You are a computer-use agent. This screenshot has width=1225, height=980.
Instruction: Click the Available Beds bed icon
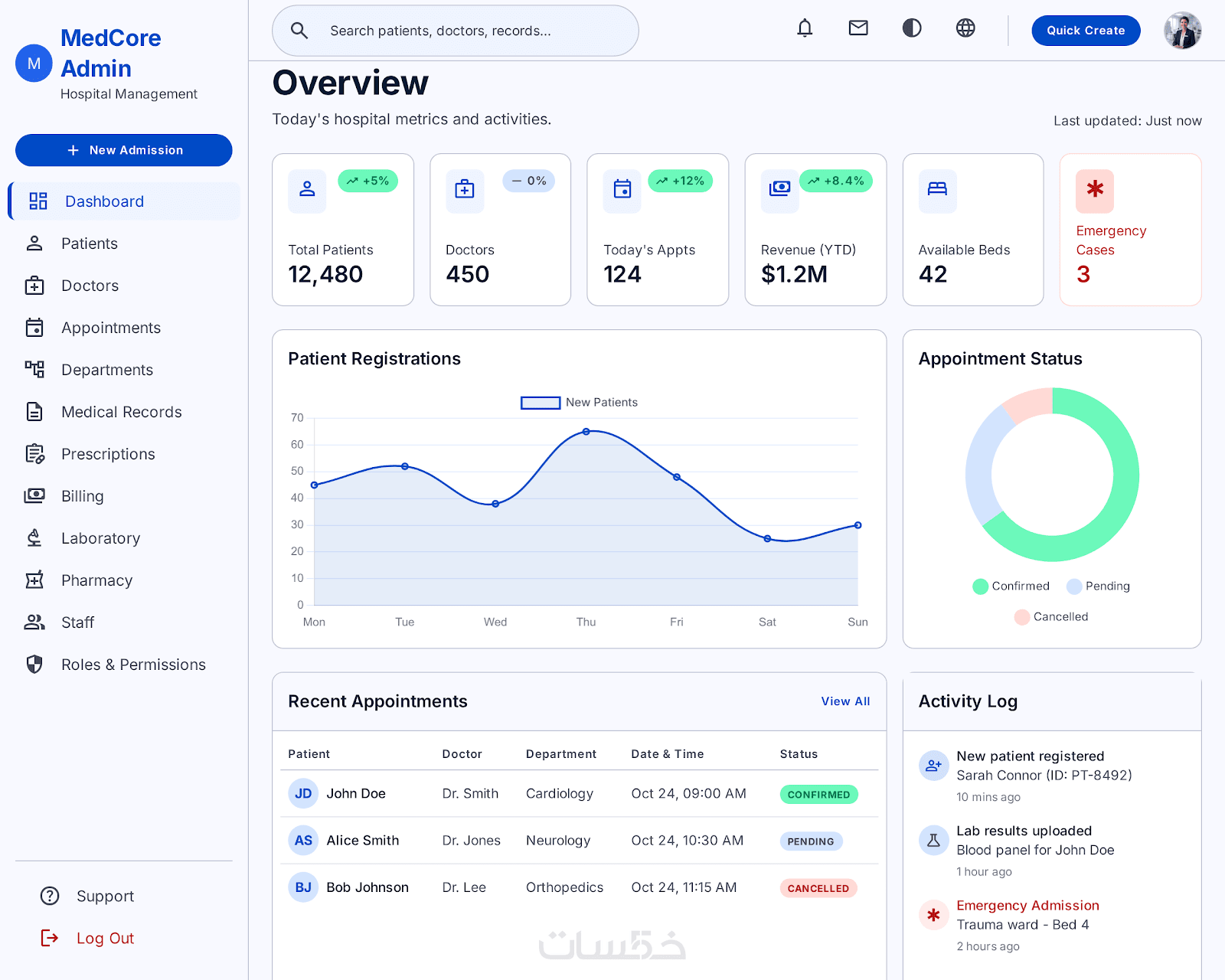click(937, 191)
